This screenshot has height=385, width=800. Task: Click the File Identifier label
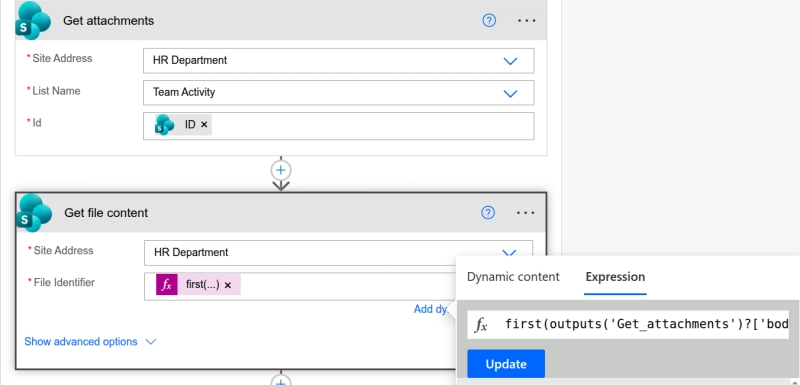click(x=64, y=283)
